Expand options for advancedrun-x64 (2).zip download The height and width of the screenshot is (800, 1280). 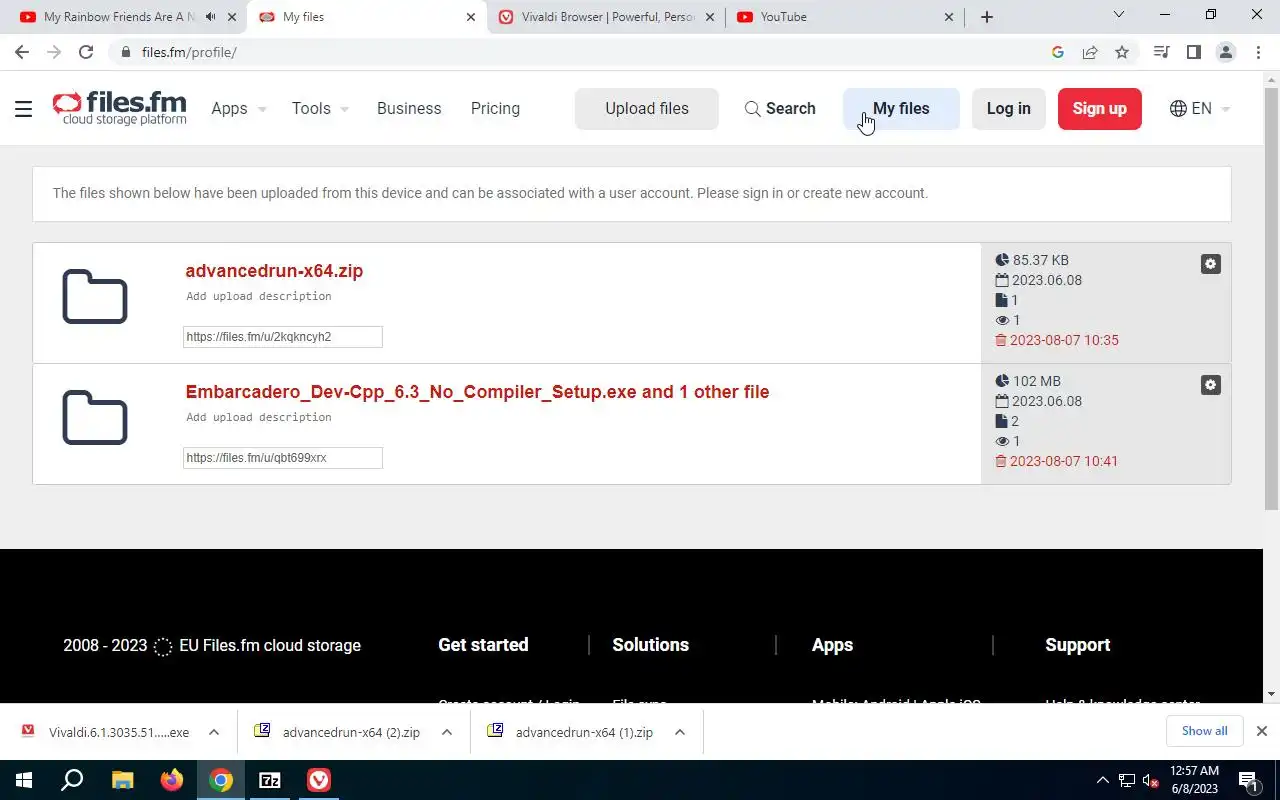447,732
